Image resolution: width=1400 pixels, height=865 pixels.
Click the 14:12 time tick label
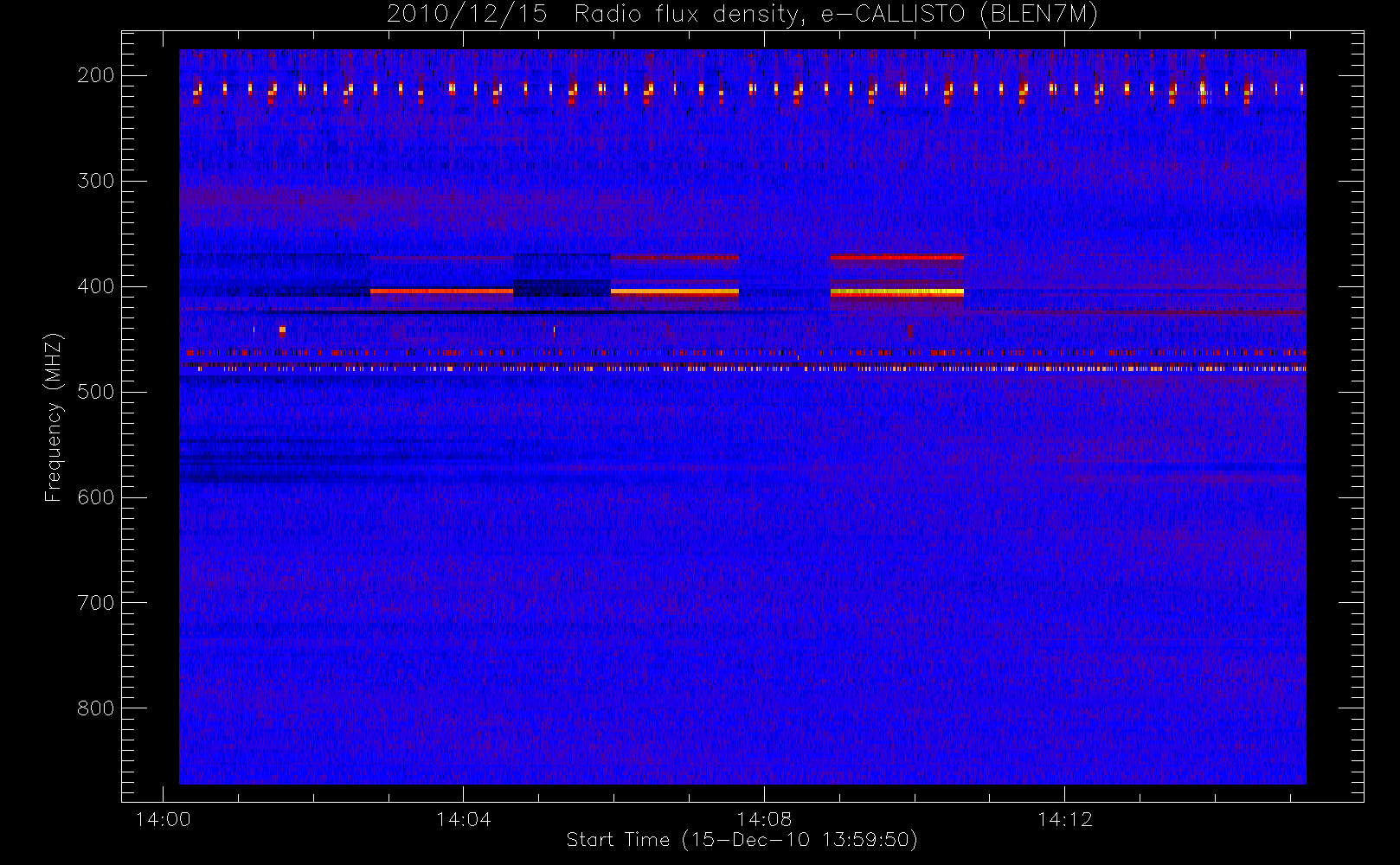click(x=1065, y=819)
